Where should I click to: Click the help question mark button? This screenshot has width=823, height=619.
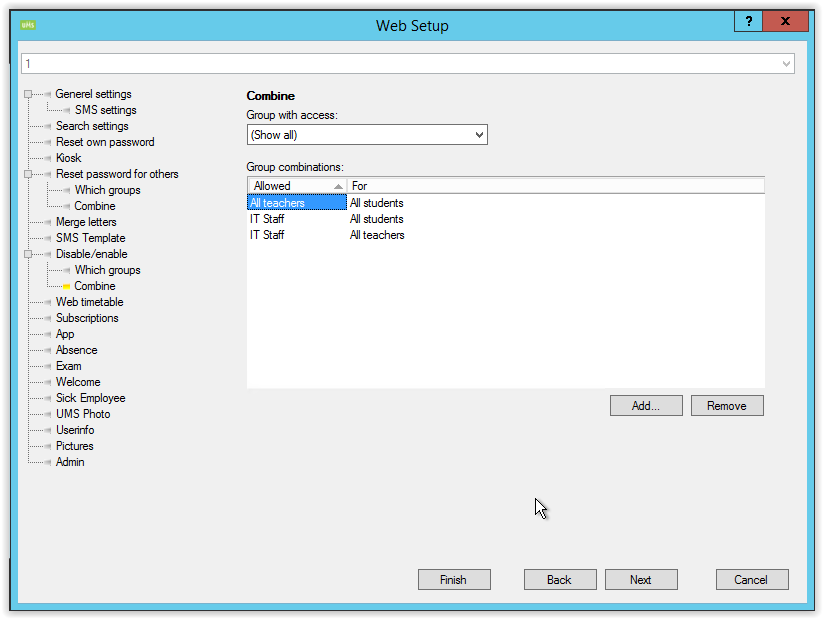(748, 22)
